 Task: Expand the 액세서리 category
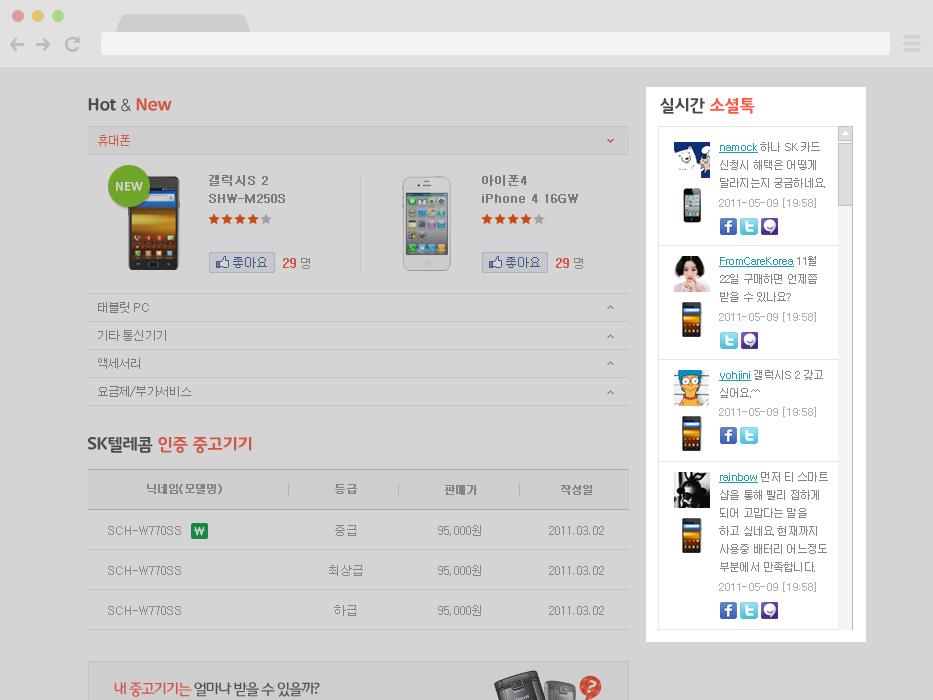pyautogui.click(x=610, y=363)
